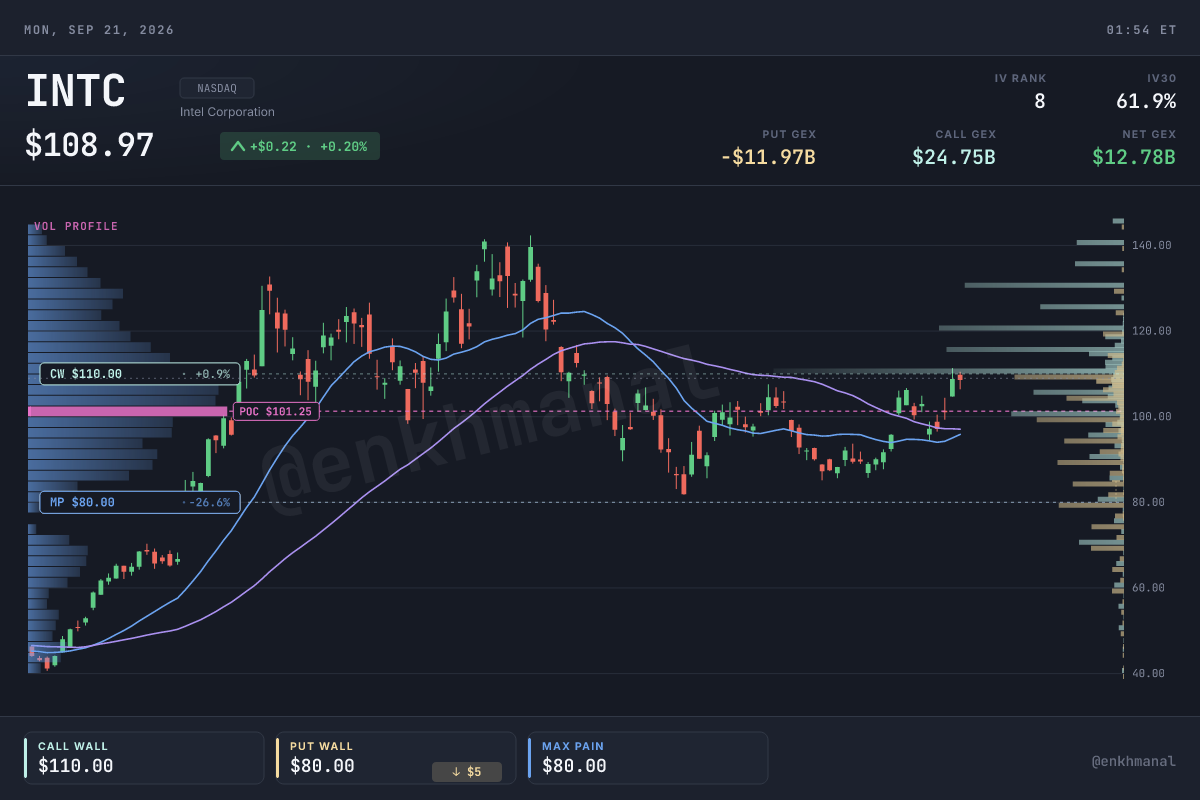Open the MAX PAIN $80.00 card
Viewport: 1200px width, 800px height.
(648, 758)
